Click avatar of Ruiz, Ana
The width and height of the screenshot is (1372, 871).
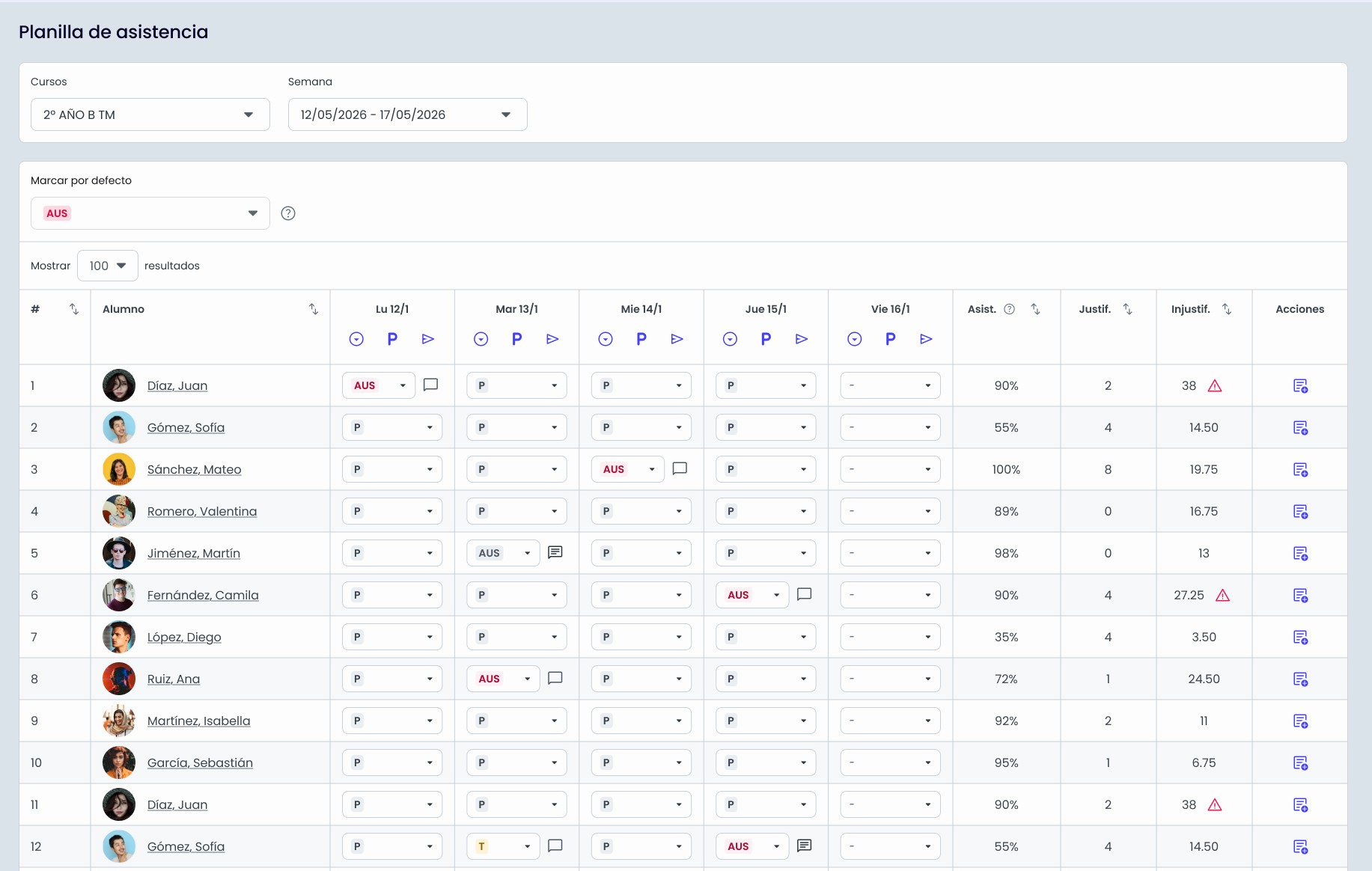pos(119,679)
